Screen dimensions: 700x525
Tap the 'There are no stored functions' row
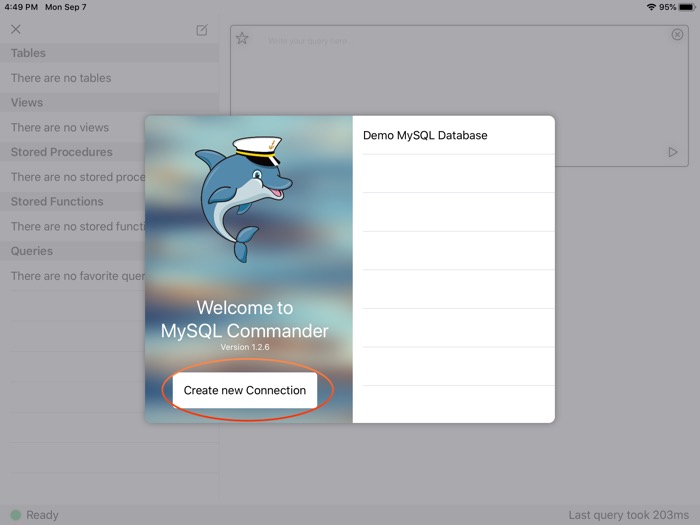(x=72, y=227)
